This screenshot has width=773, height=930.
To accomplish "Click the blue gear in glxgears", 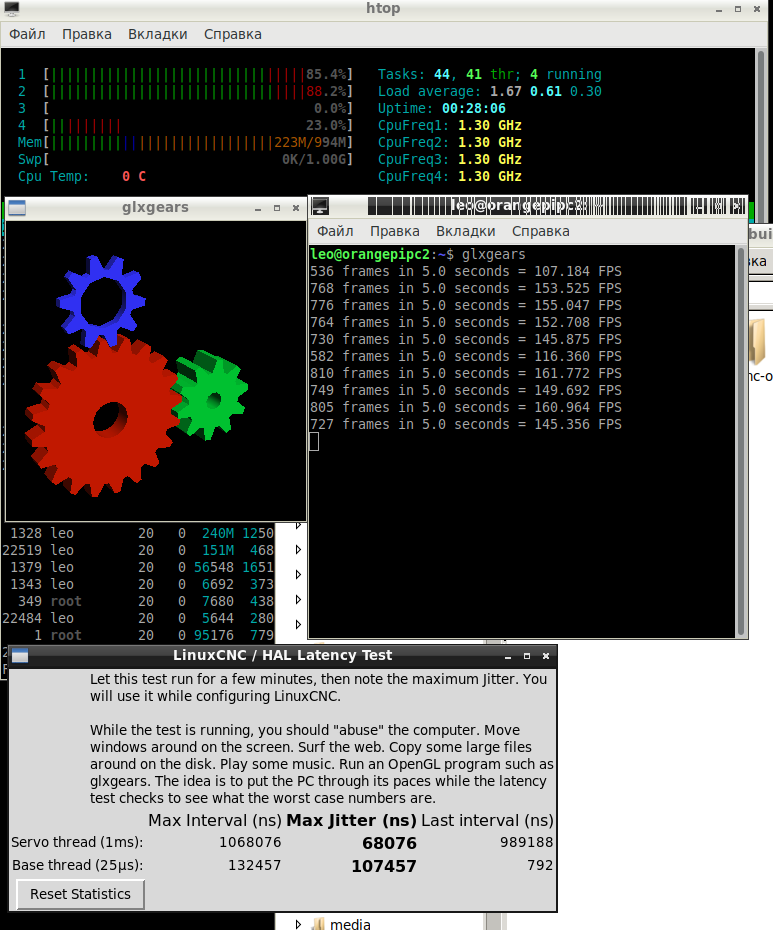I will point(101,301).
